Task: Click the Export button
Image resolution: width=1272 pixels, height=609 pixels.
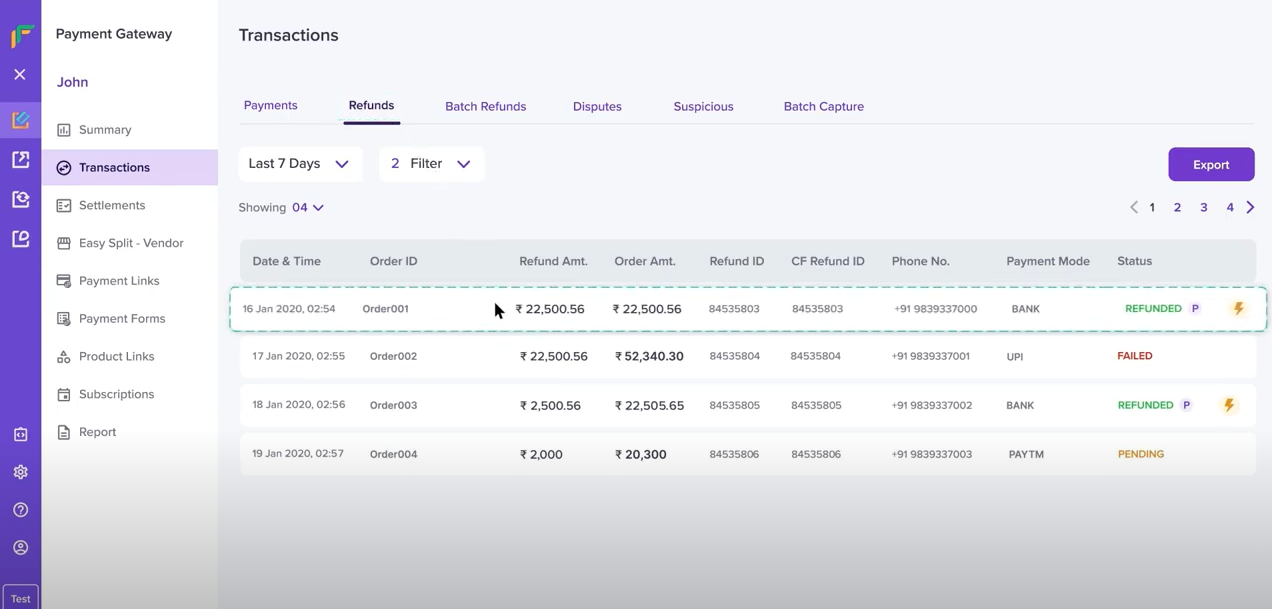Action: click(x=1211, y=165)
